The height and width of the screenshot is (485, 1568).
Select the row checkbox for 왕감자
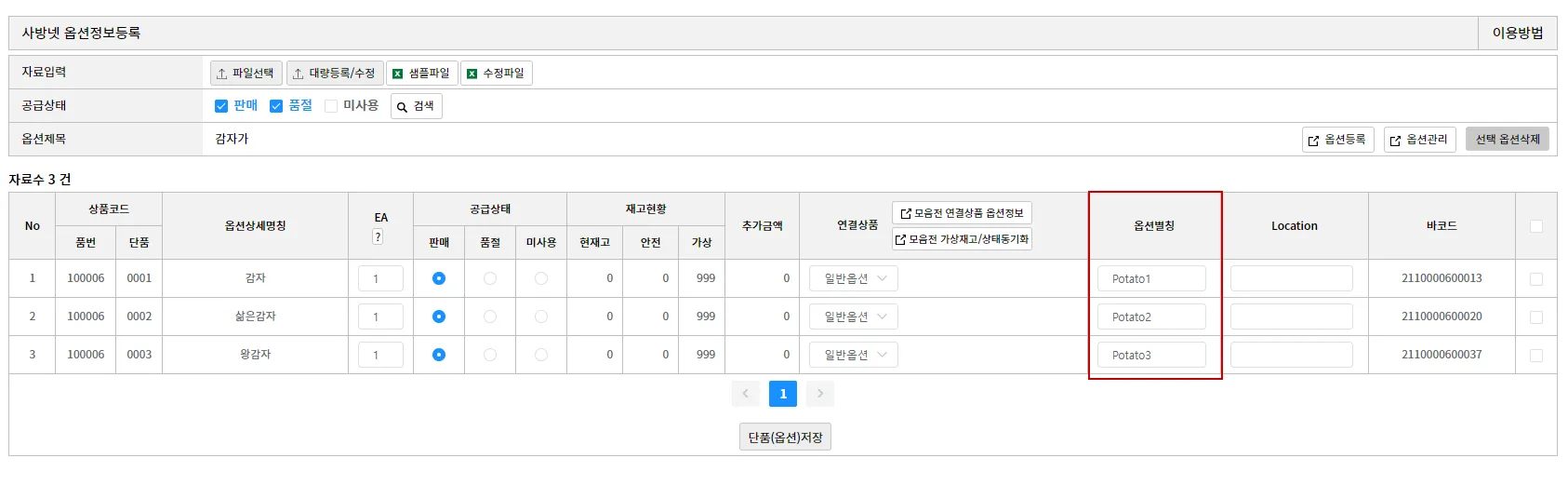coord(1536,356)
